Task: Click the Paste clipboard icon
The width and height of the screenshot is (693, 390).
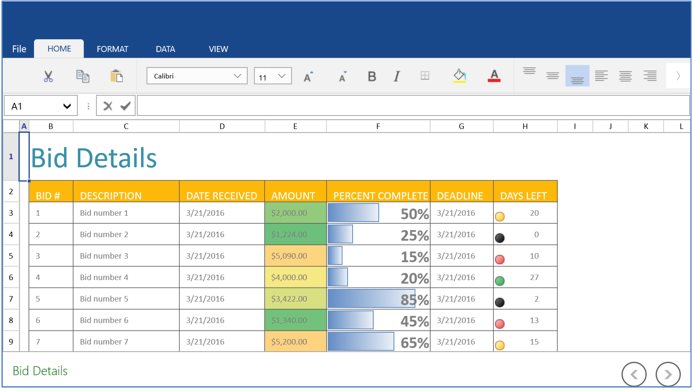Action: 117,76
